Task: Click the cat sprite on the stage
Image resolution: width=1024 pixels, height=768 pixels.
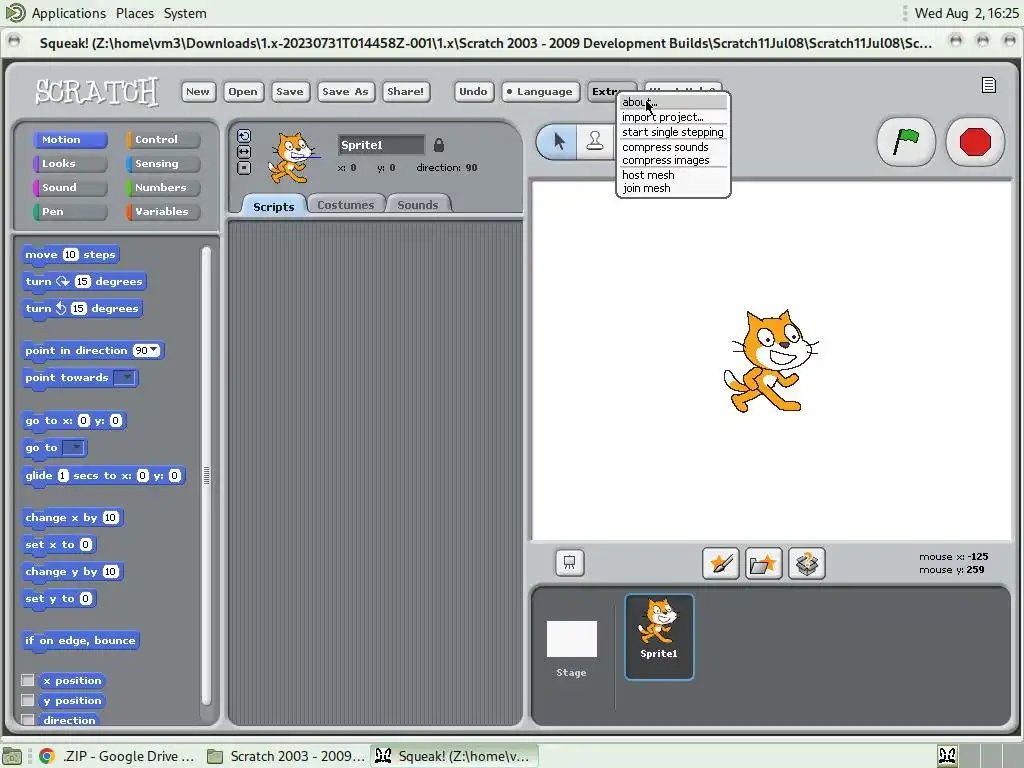Action: [x=770, y=361]
